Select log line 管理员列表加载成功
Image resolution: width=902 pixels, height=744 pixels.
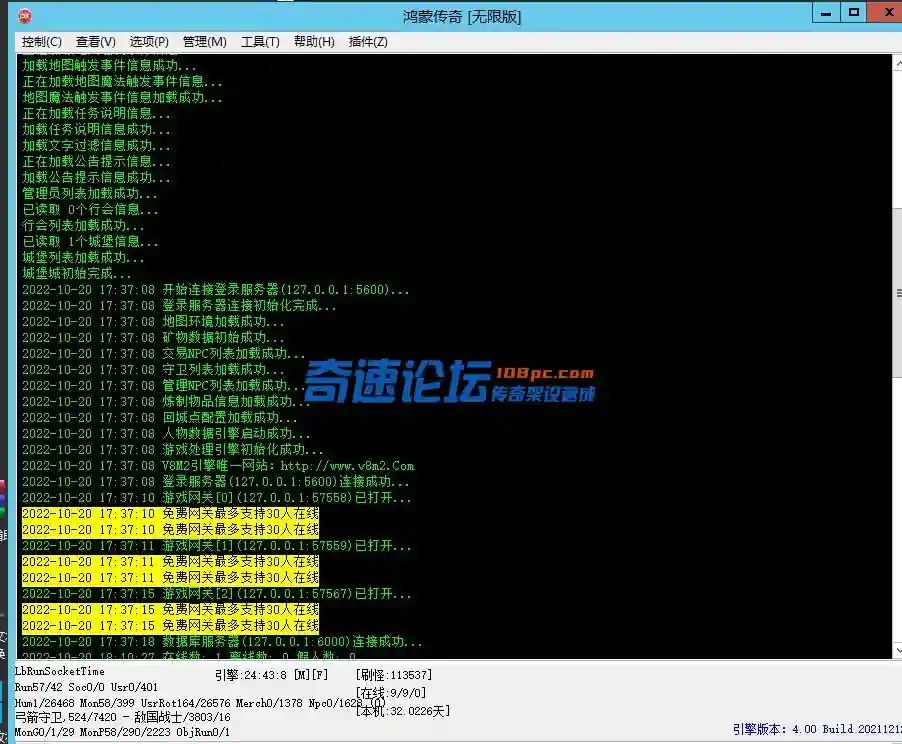point(90,193)
